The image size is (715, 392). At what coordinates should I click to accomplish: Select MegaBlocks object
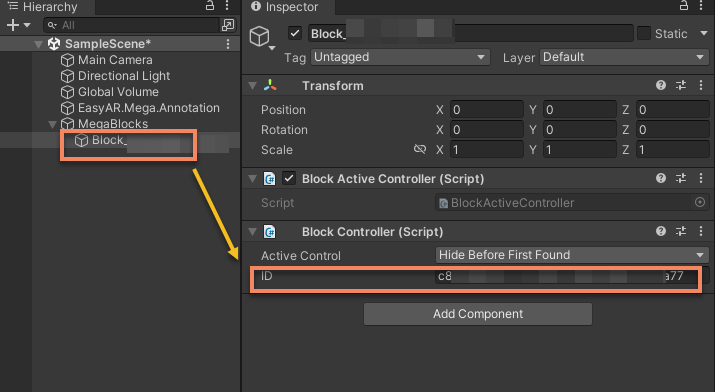(113, 124)
